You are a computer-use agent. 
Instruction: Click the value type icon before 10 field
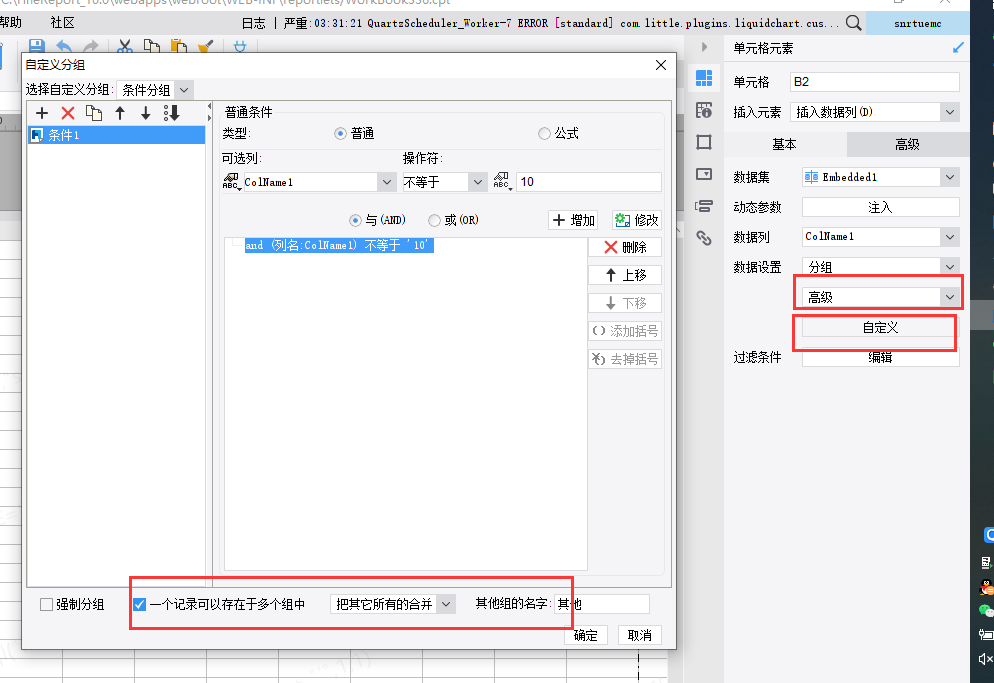[x=503, y=182]
